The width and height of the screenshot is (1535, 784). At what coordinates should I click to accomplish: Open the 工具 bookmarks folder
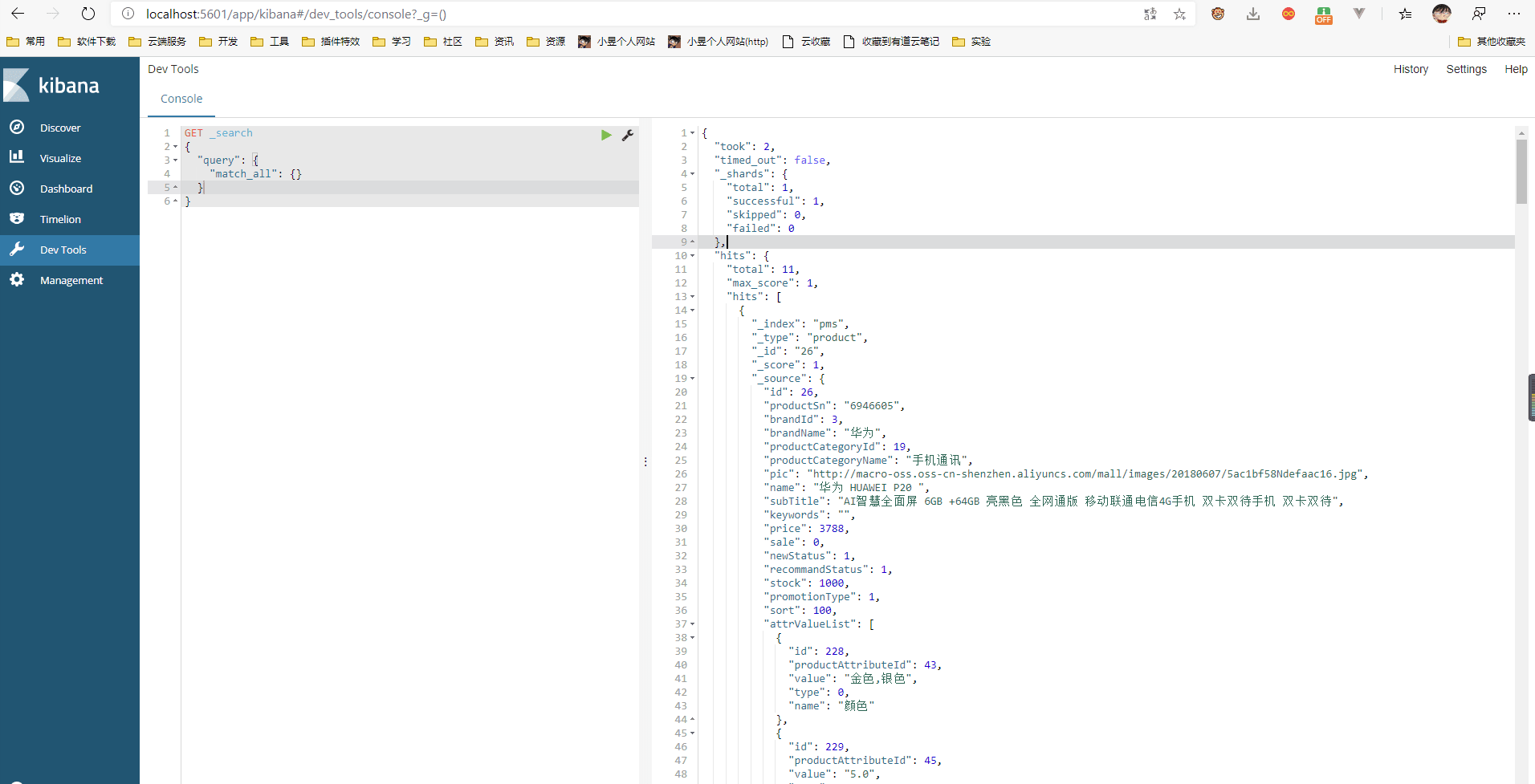point(270,42)
